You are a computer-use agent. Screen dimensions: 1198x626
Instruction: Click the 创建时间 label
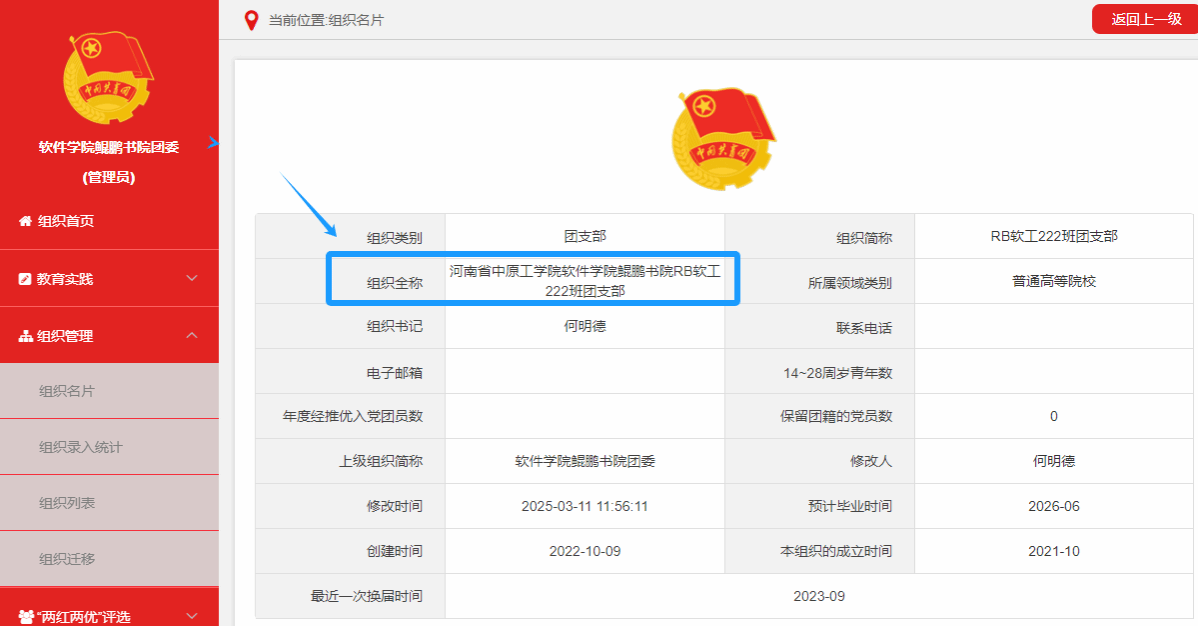(394, 551)
